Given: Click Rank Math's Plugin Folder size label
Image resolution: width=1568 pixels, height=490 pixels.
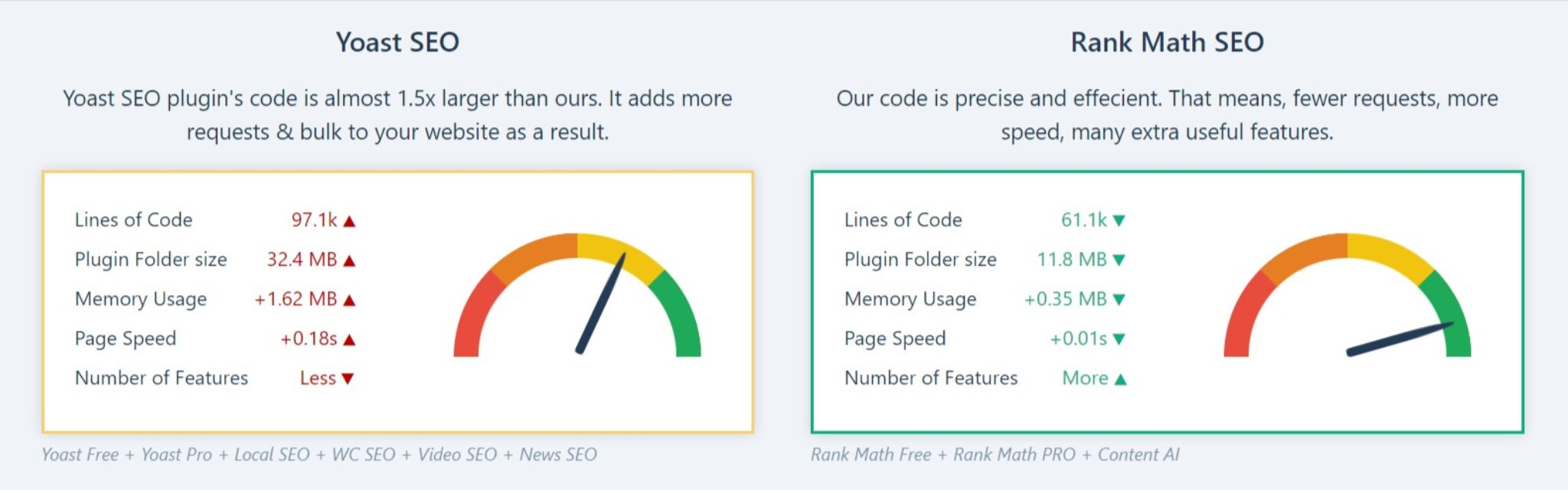Looking at the screenshot, I should coord(920,260).
